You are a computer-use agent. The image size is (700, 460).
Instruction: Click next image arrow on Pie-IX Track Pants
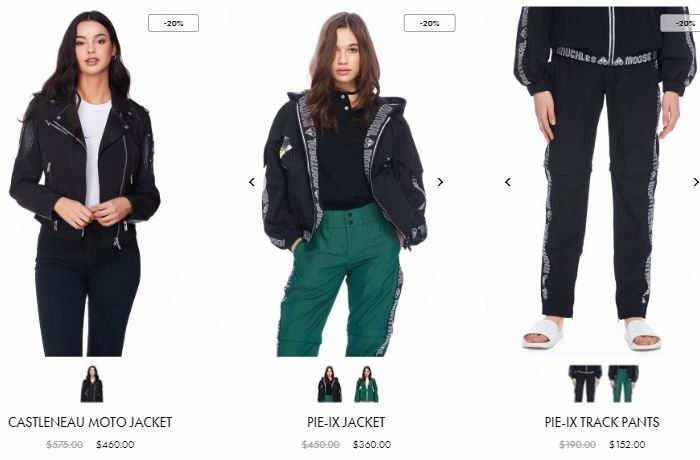[x=696, y=182]
